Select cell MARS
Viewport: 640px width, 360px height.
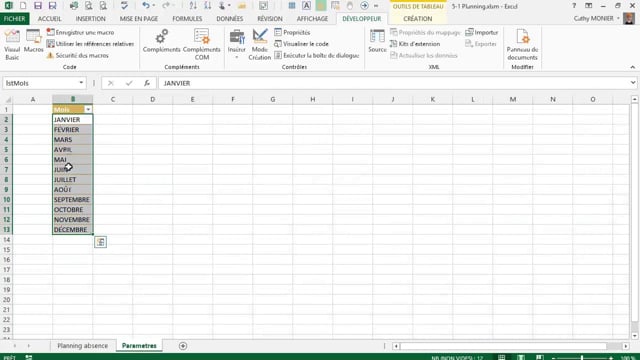73,140
